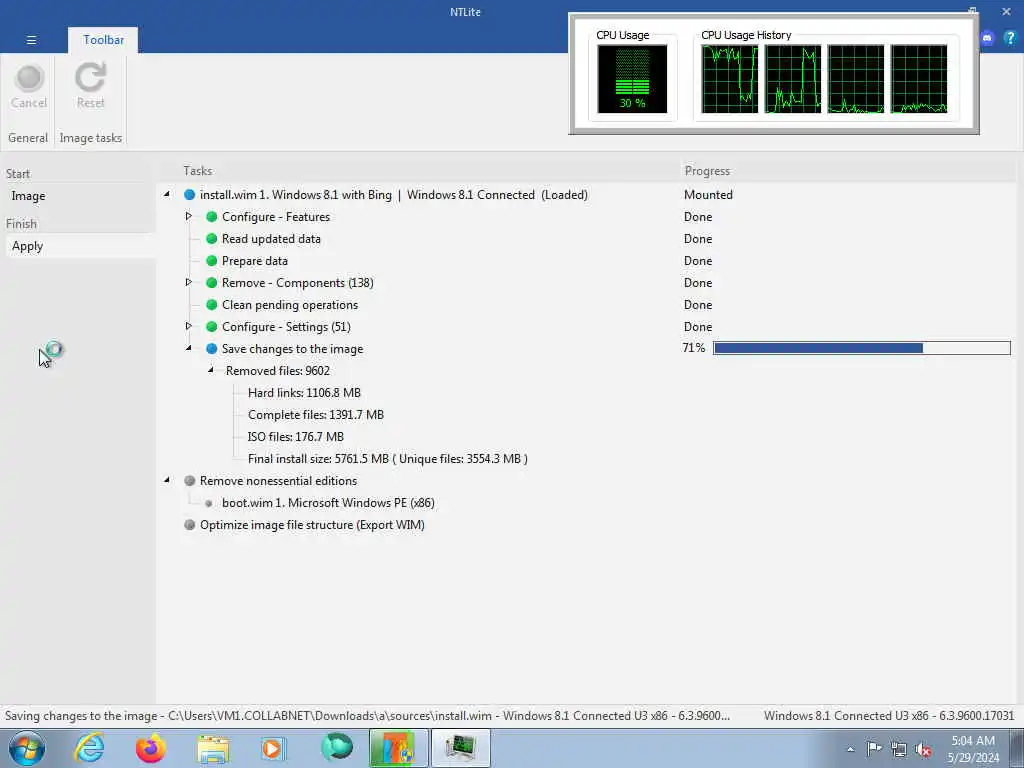Open the Image page in sidebar
Screen dimensions: 1024x768
pos(80,196)
